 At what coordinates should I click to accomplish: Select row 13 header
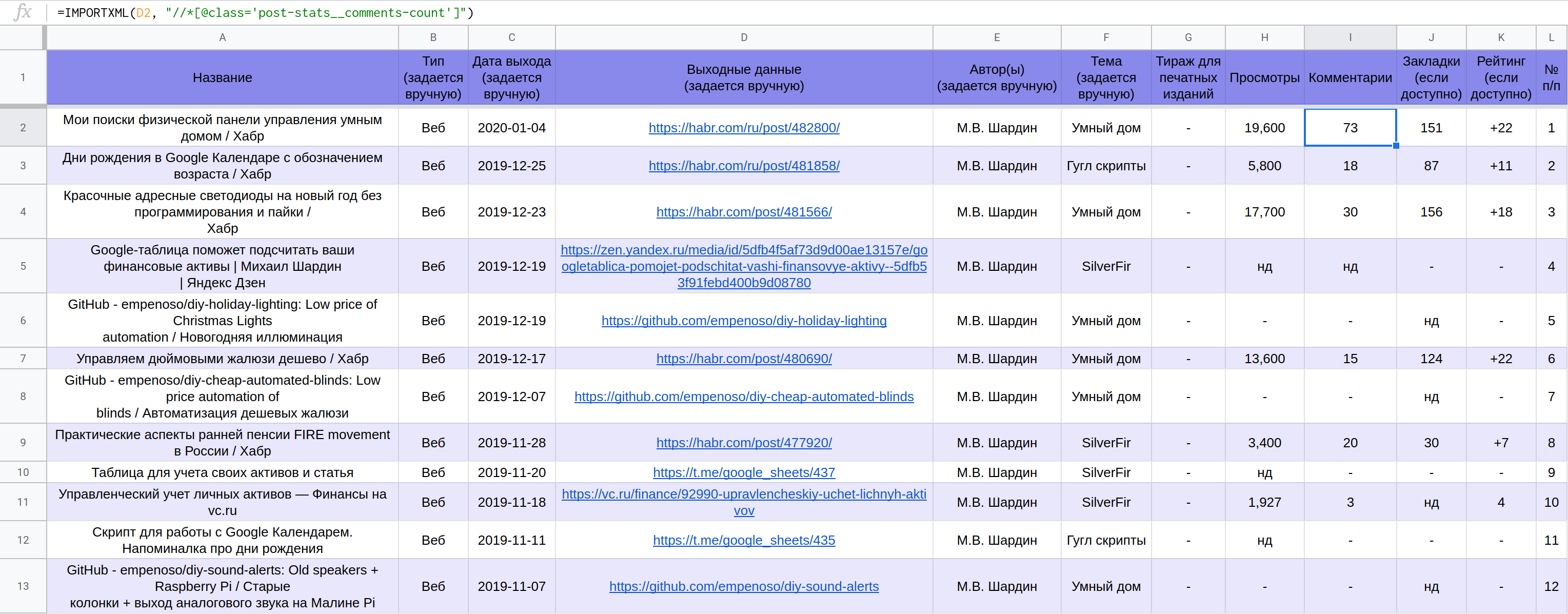coord(23,586)
